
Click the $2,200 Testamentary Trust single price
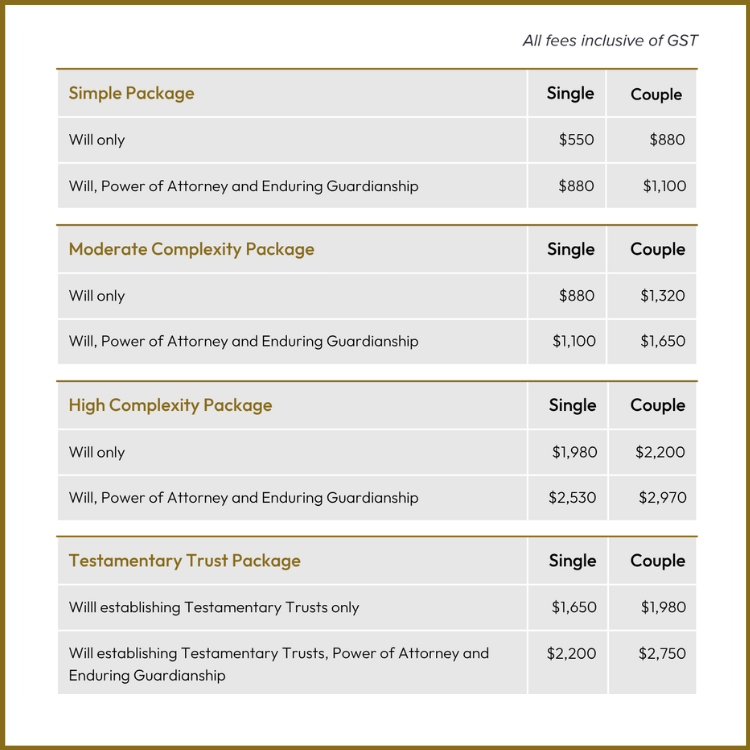pyautogui.click(x=572, y=653)
